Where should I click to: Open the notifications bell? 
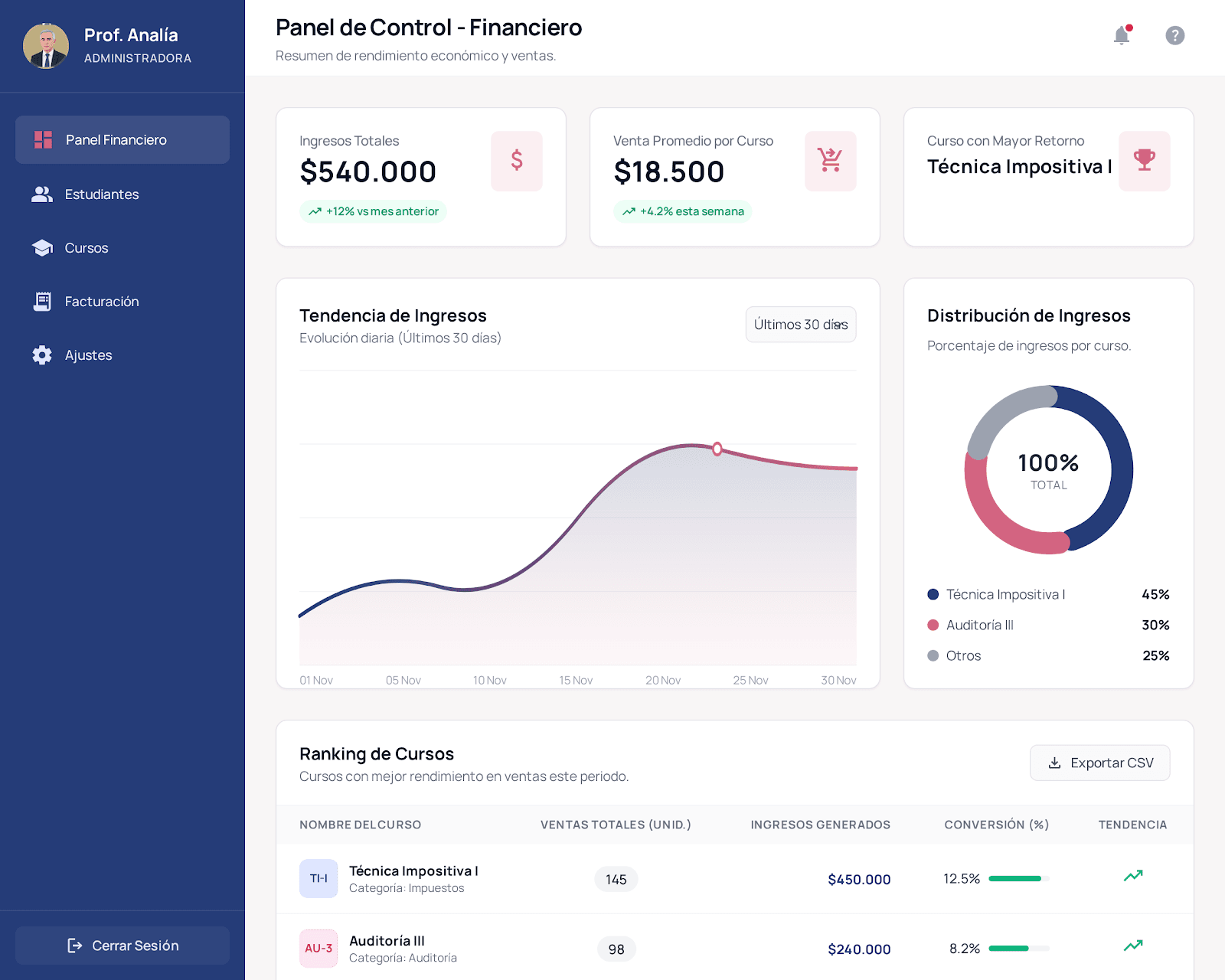tap(1122, 35)
